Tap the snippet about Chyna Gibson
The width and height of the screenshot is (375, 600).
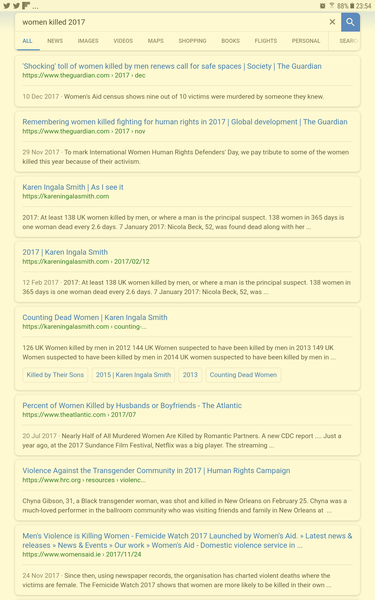coord(184,505)
